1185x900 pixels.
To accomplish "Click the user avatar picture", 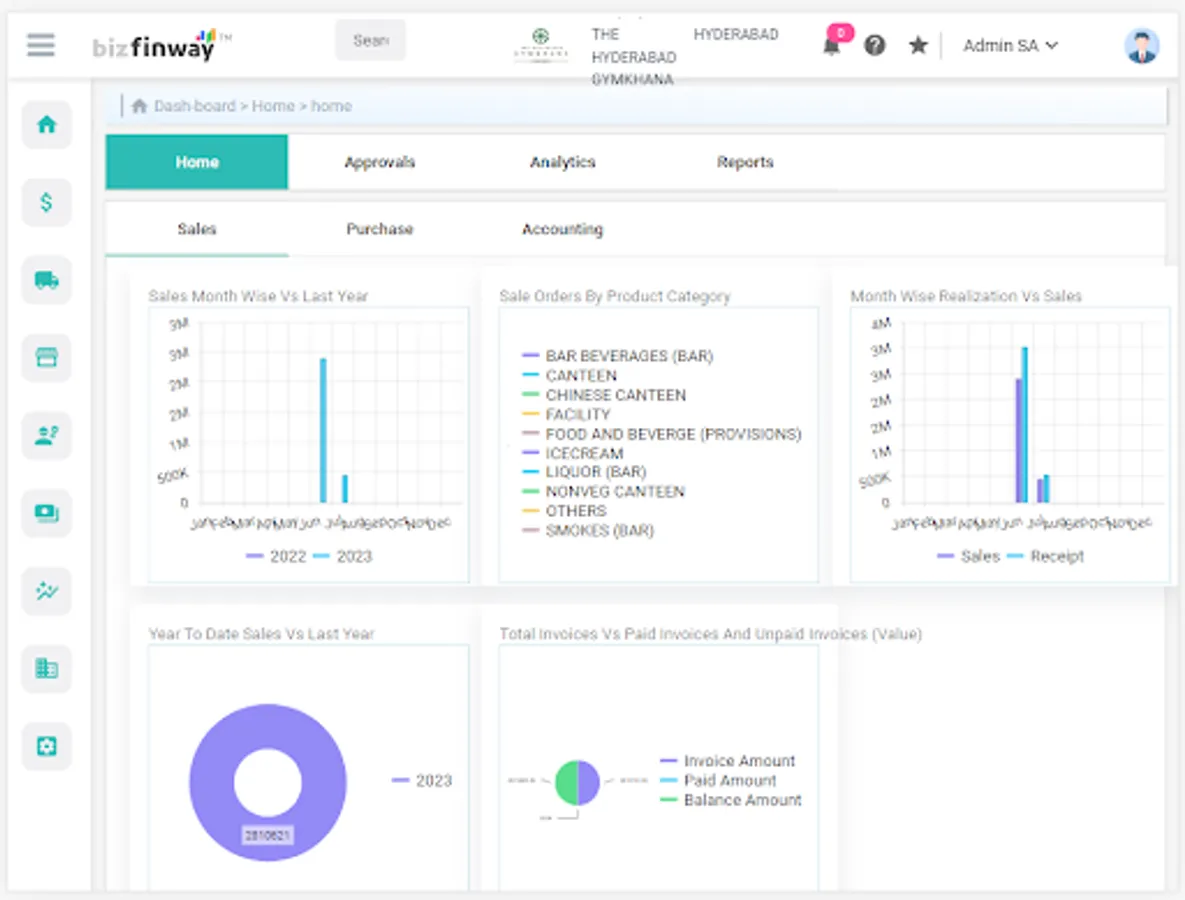I will [1141, 46].
